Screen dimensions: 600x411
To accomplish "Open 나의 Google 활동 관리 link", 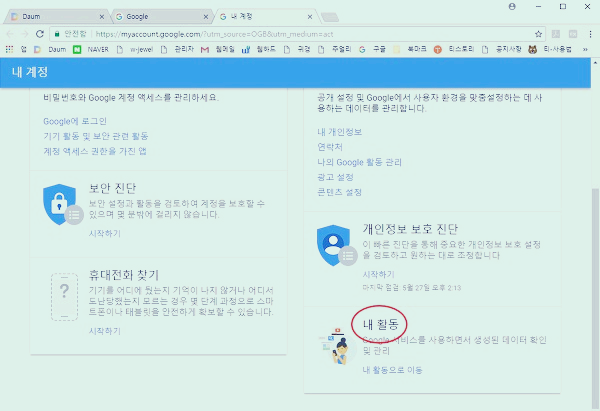I will pos(359,162).
